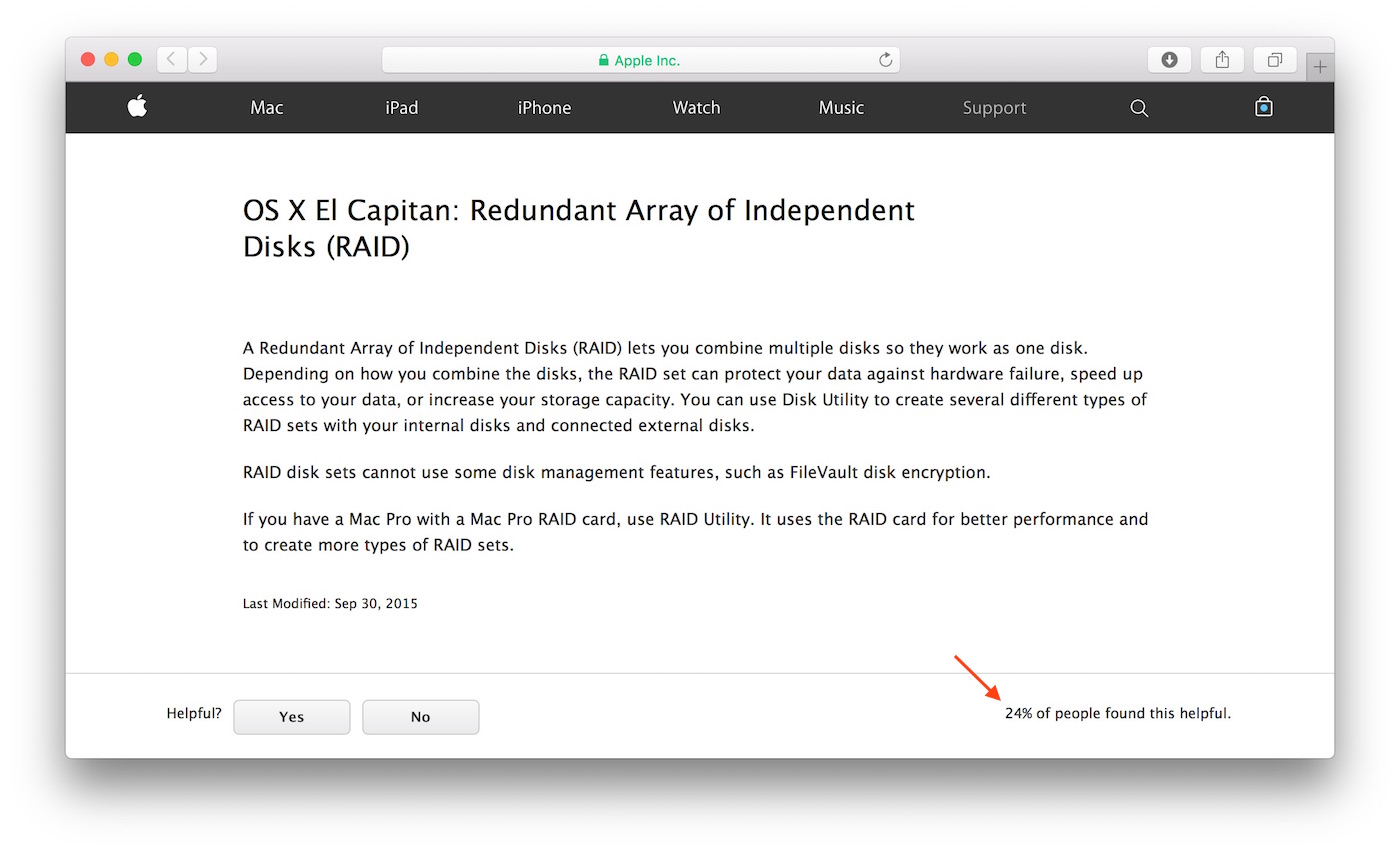Reload the page with the refresh icon
This screenshot has height=852, width=1400.
click(x=885, y=60)
